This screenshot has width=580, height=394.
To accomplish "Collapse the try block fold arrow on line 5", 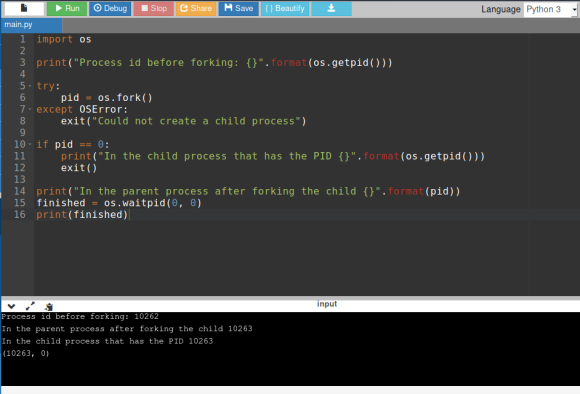I will 30,86.
